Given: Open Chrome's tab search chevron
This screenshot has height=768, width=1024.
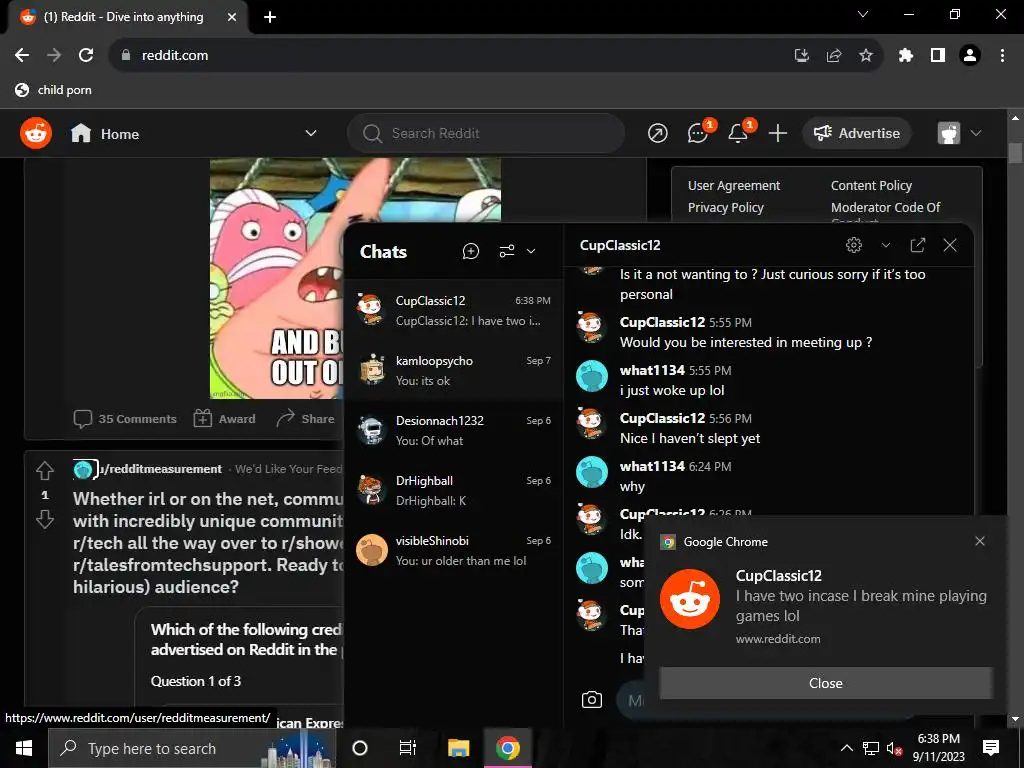Looking at the screenshot, I should point(863,14).
